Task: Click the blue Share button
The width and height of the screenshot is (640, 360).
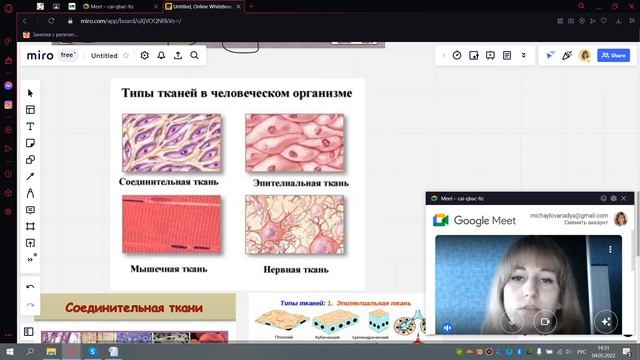Action: (613, 56)
